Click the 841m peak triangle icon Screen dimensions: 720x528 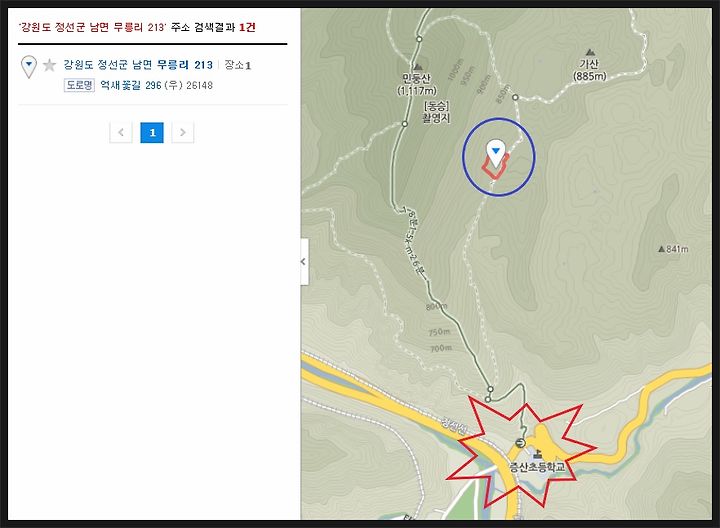click(661, 249)
